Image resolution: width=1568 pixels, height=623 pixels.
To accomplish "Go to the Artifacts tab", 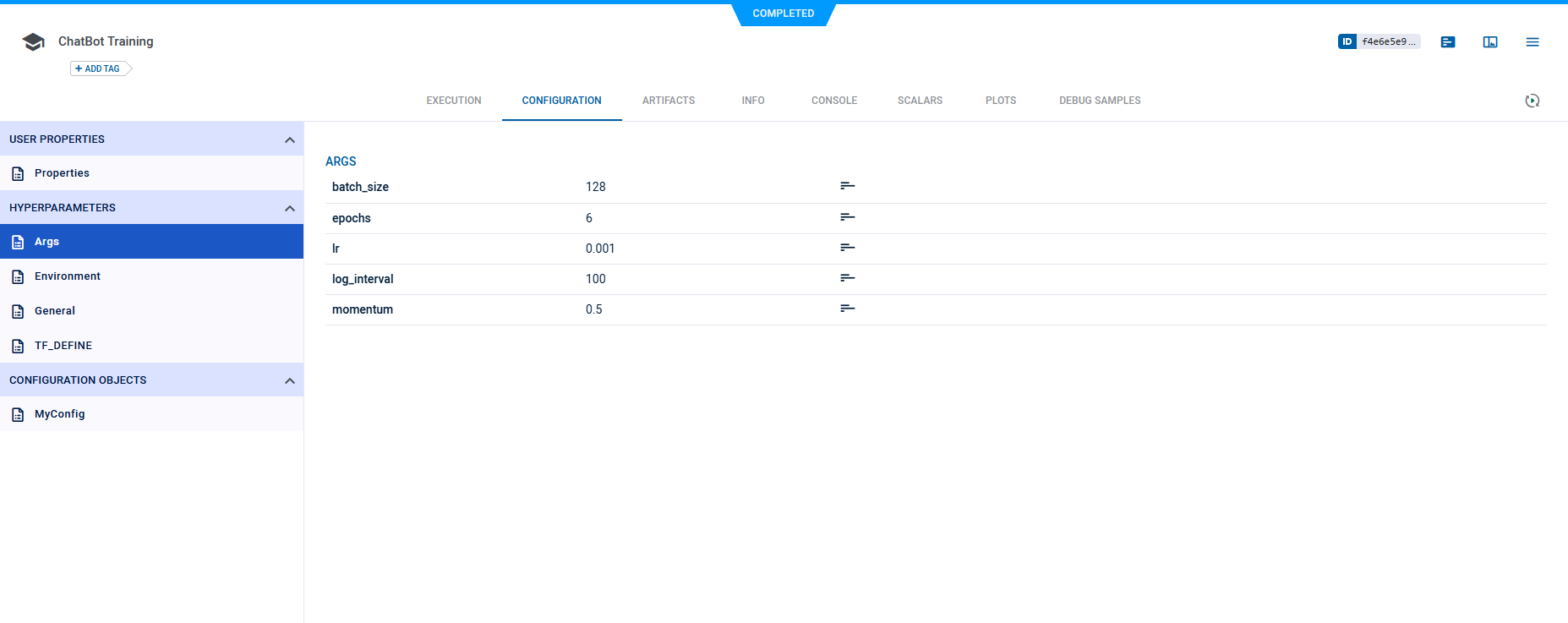I will [x=669, y=101].
